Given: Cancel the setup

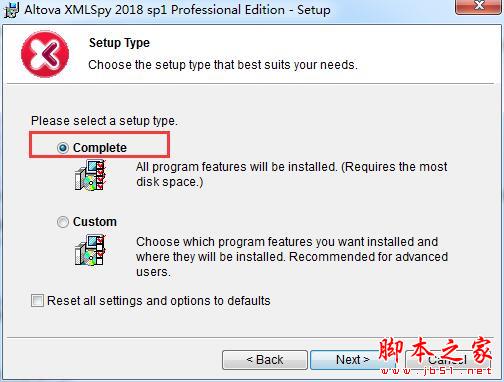Looking at the screenshot, I should click(447, 360).
